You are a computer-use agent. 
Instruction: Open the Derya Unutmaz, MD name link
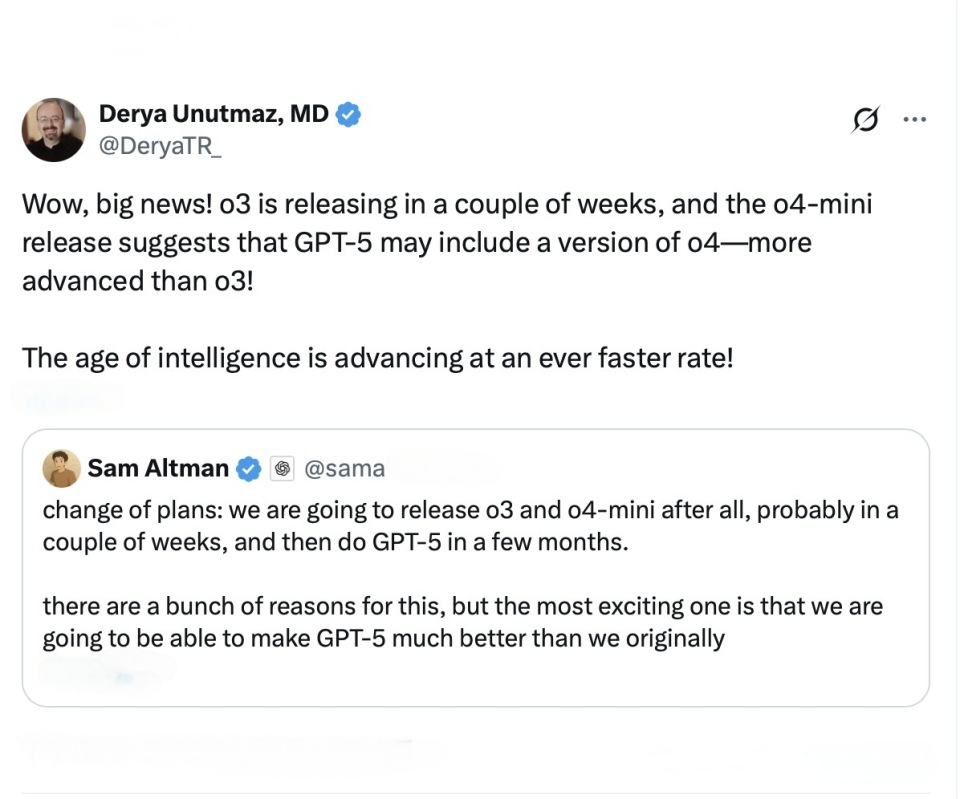coord(213,115)
